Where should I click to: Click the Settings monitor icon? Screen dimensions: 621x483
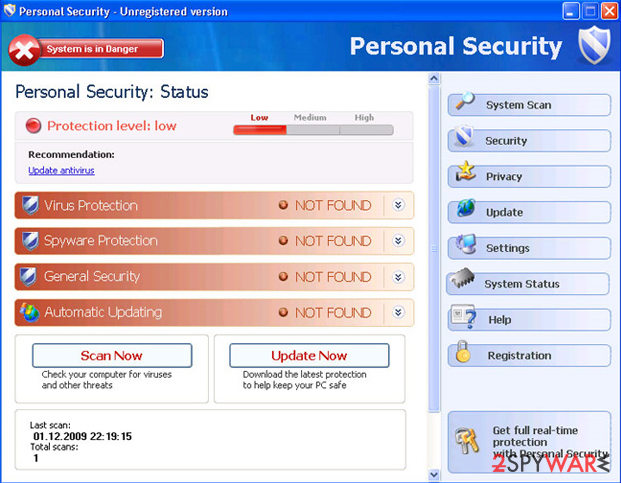[x=466, y=243]
